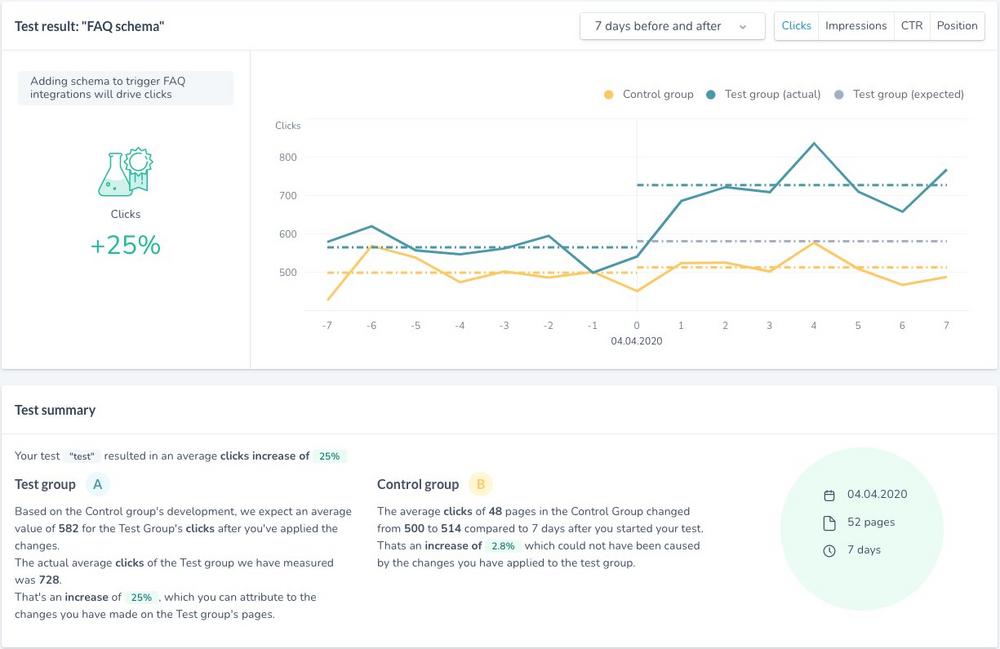This screenshot has height=649, width=1000.
Task: Click the FAQ schema hypothesis description box
Action: 125,88
